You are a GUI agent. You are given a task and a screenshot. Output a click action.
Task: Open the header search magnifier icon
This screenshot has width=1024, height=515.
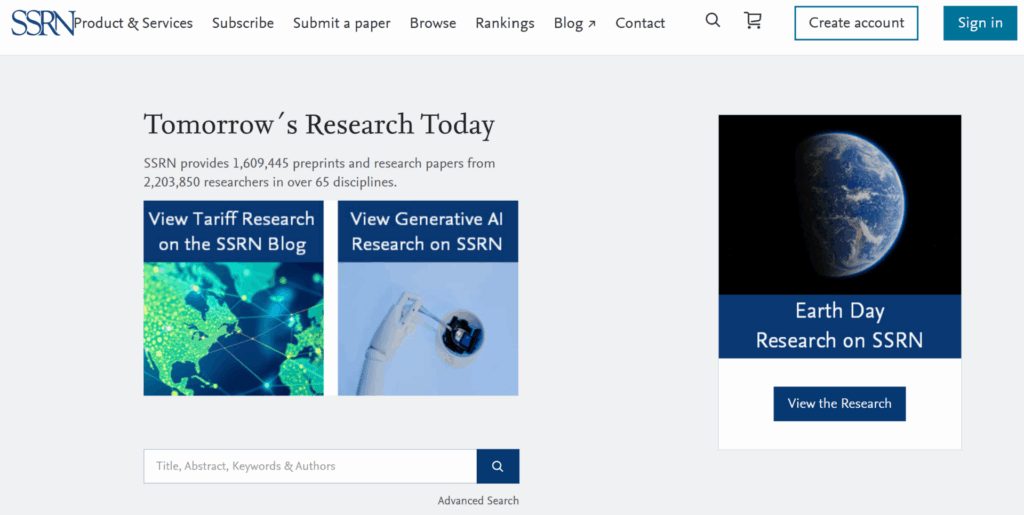(712, 21)
